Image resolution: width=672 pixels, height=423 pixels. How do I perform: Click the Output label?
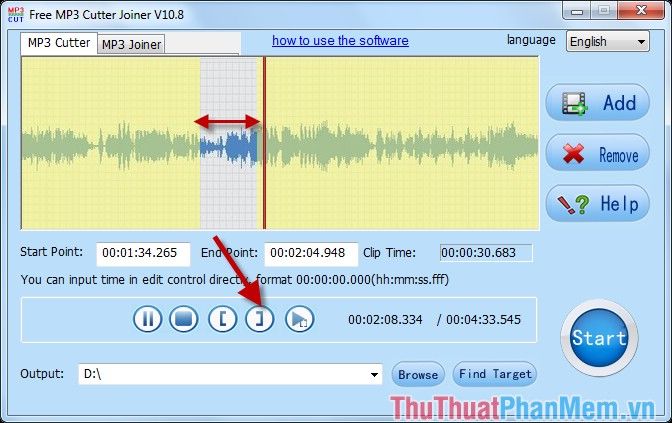tap(42, 374)
